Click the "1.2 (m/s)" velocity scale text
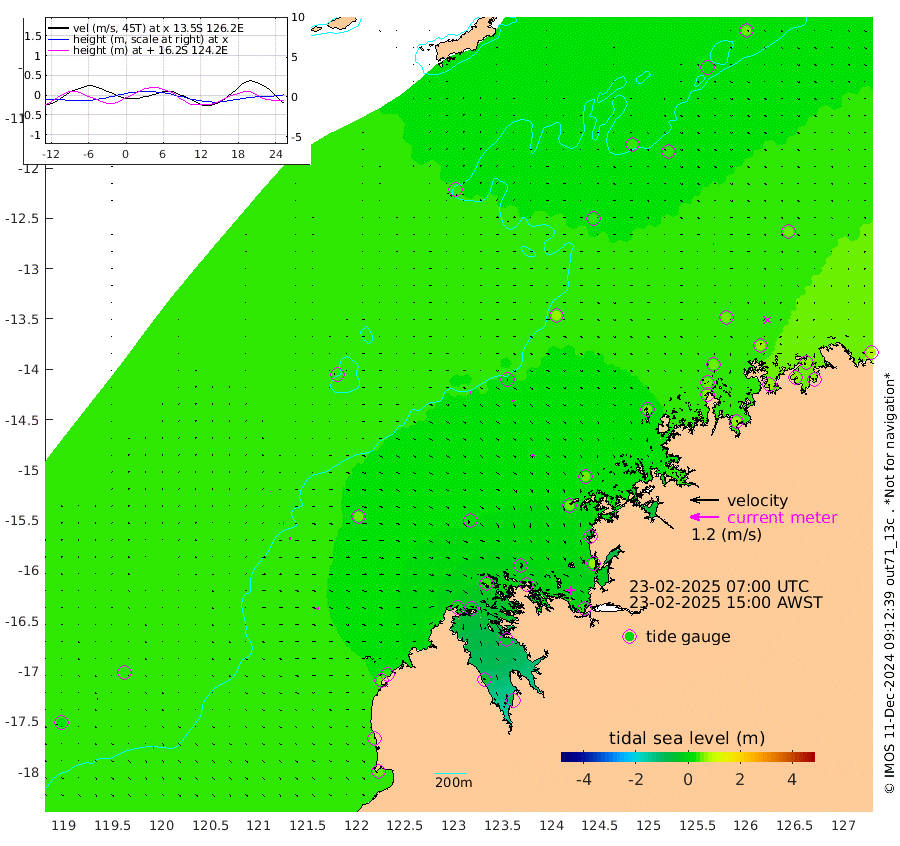This screenshot has width=900, height=846. coord(726,535)
